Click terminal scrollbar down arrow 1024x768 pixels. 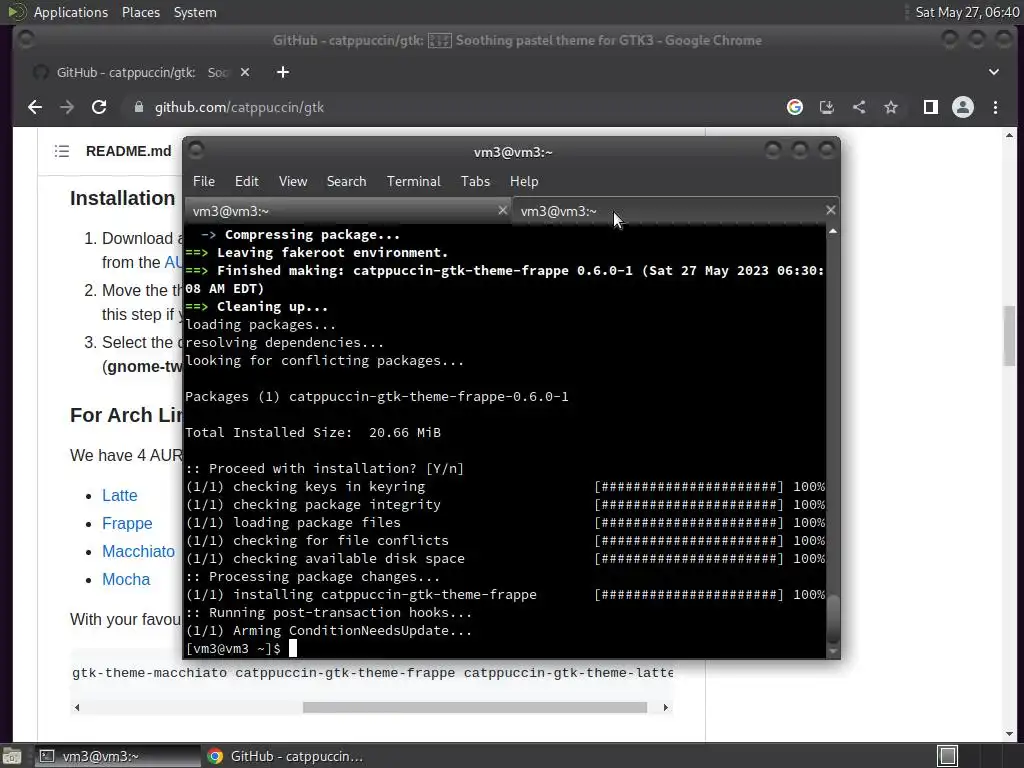click(833, 651)
